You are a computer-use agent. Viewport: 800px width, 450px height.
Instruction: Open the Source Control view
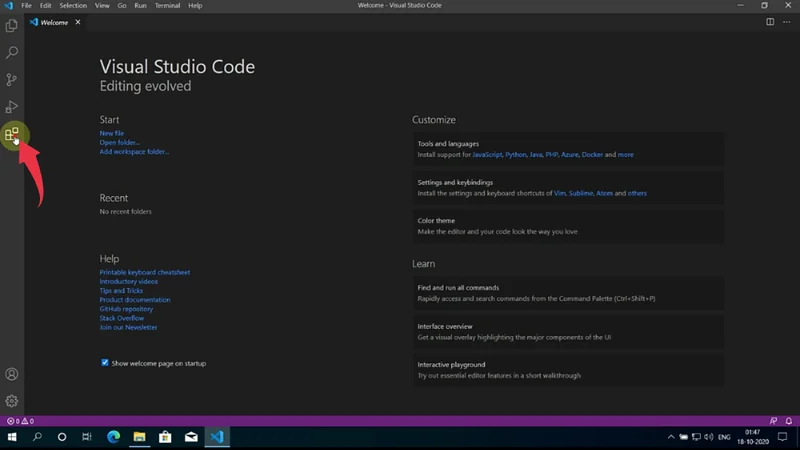12,79
